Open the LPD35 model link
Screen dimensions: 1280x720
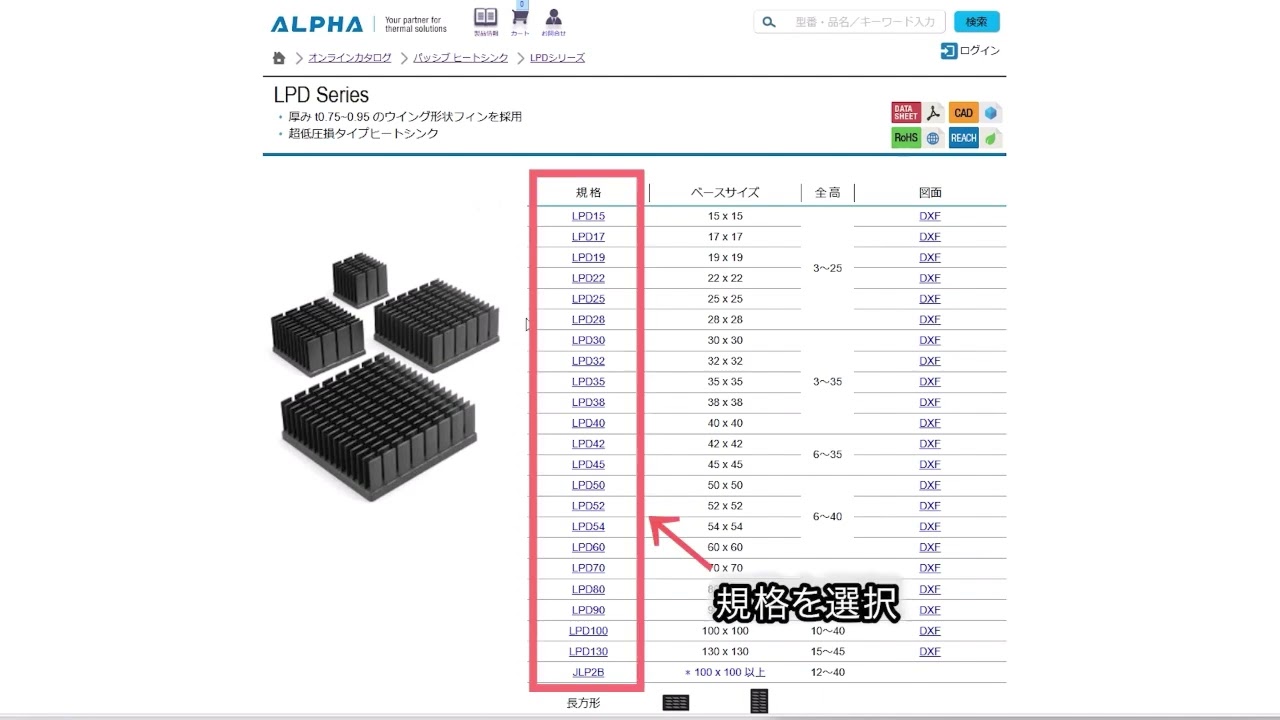(x=588, y=382)
